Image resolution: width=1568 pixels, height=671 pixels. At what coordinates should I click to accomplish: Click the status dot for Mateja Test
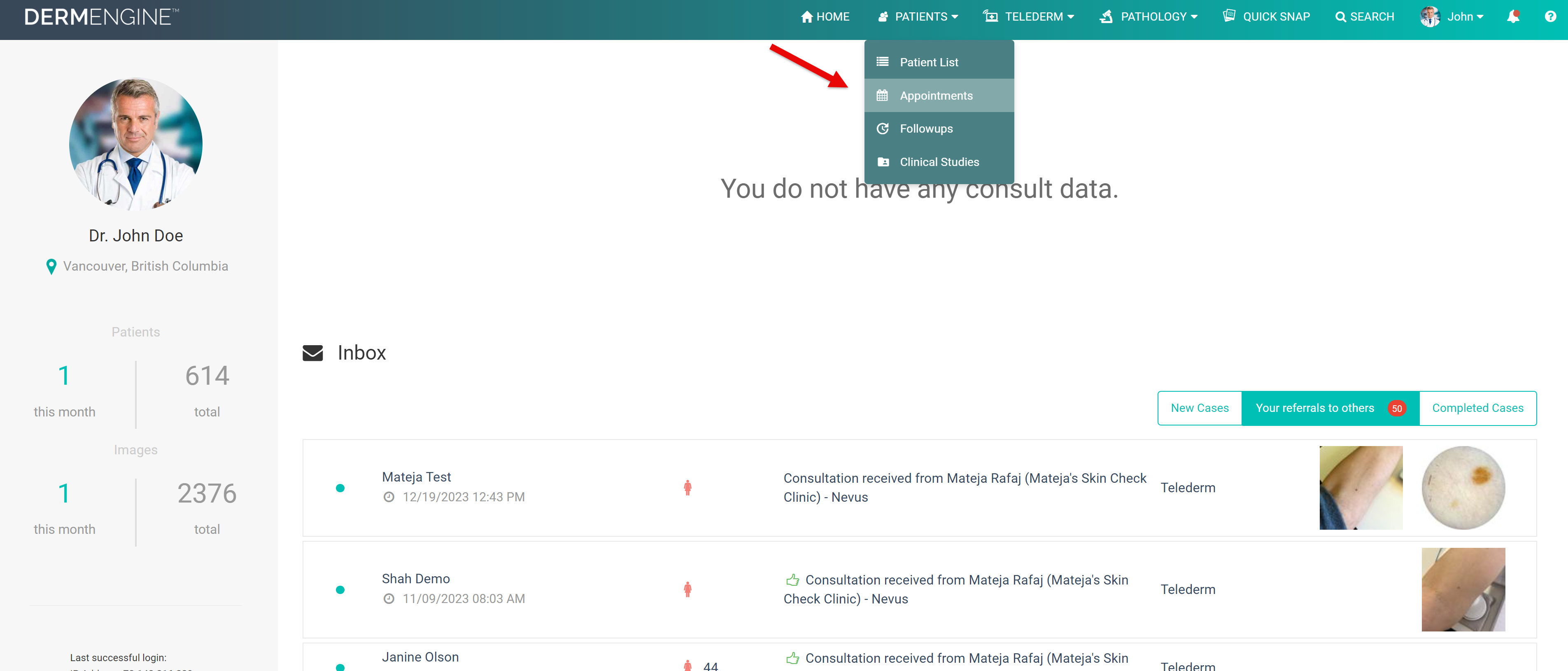coord(340,488)
